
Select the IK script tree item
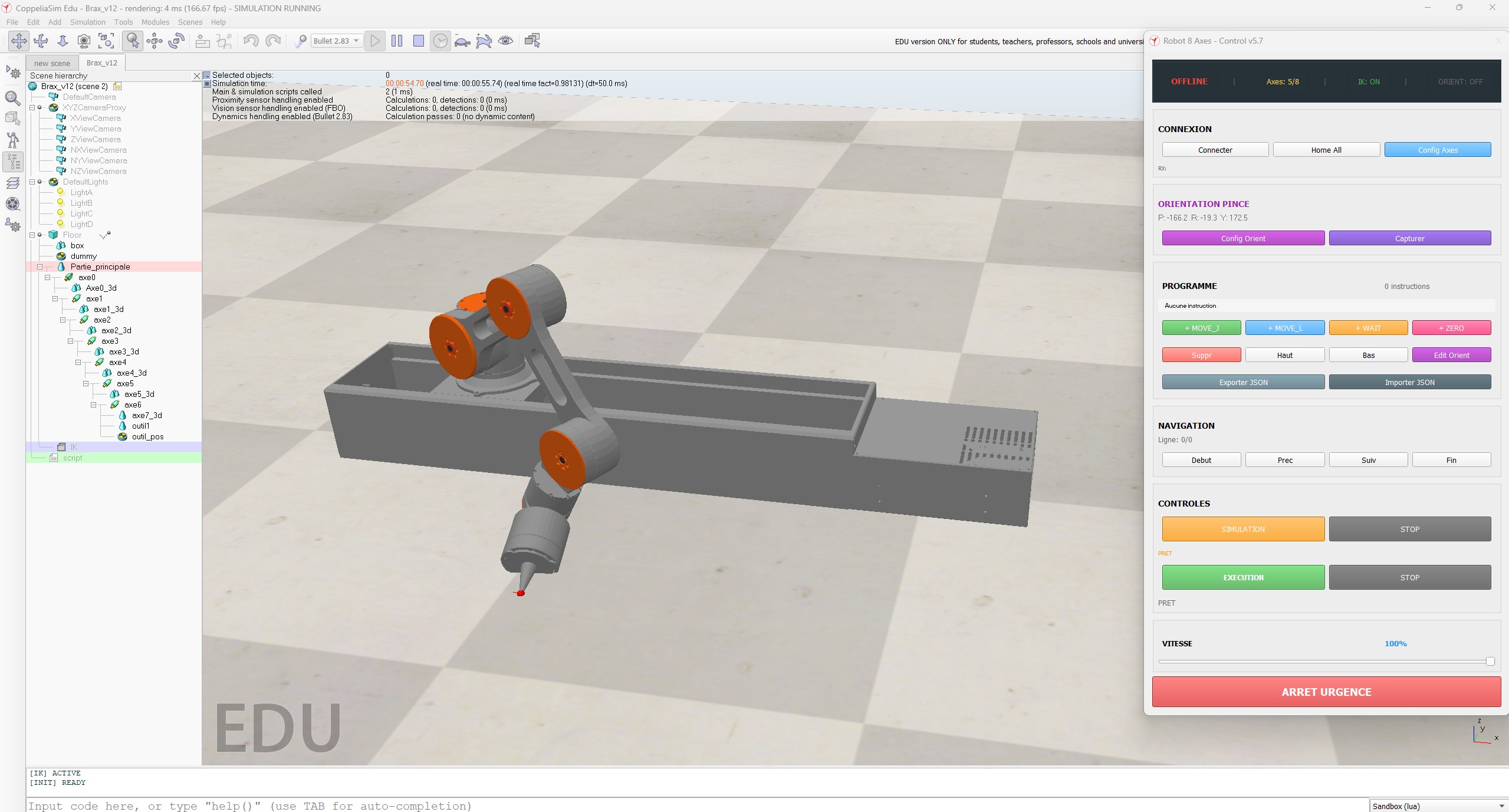coord(74,447)
